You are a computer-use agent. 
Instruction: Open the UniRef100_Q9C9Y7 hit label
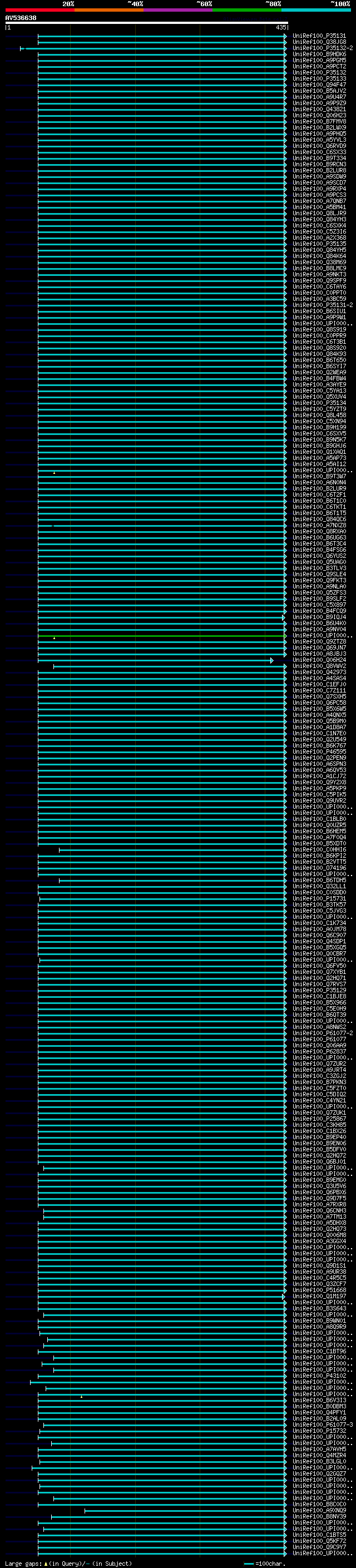pos(319,1547)
